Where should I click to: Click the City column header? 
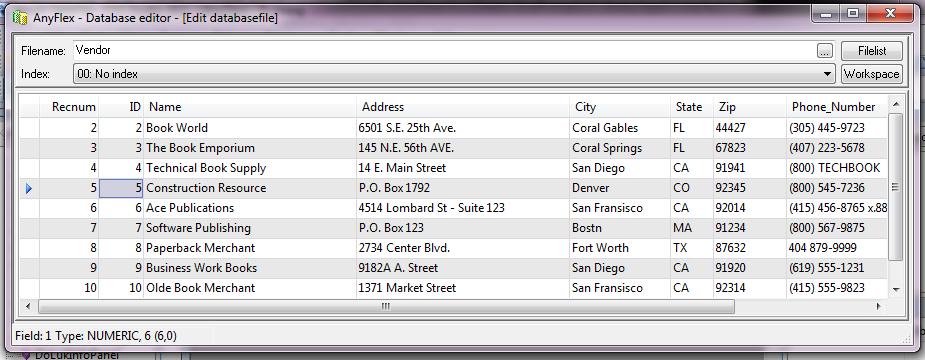coord(619,107)
